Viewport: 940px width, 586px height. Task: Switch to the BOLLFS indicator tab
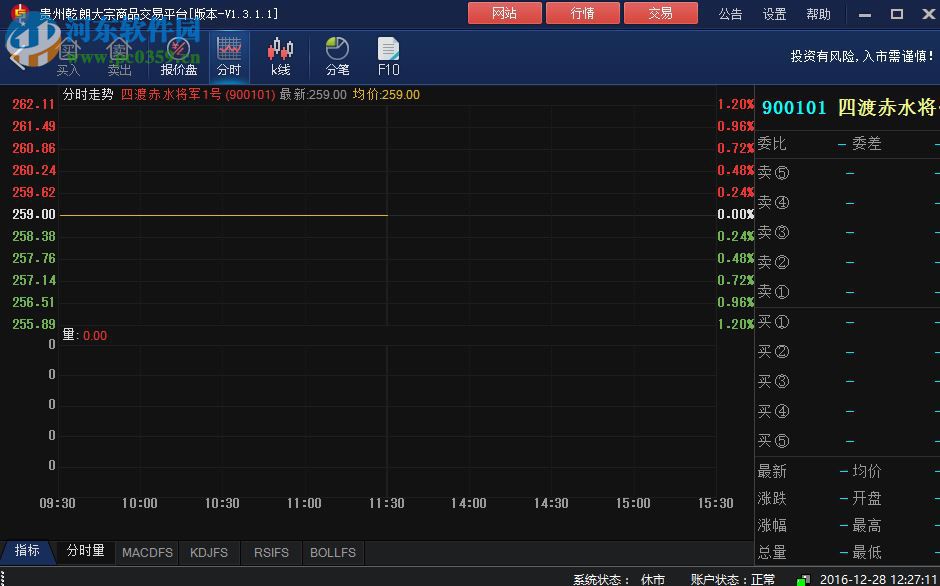click(333, 552)
